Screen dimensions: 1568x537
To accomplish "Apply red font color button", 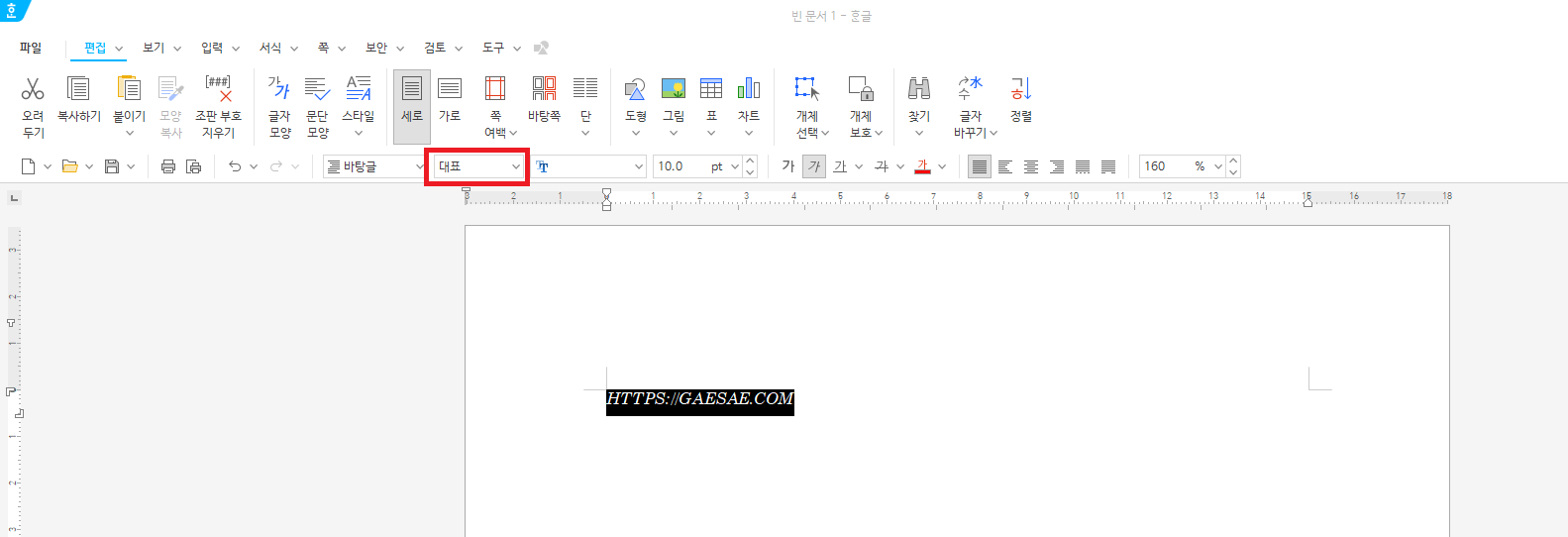I will [923, 166].
